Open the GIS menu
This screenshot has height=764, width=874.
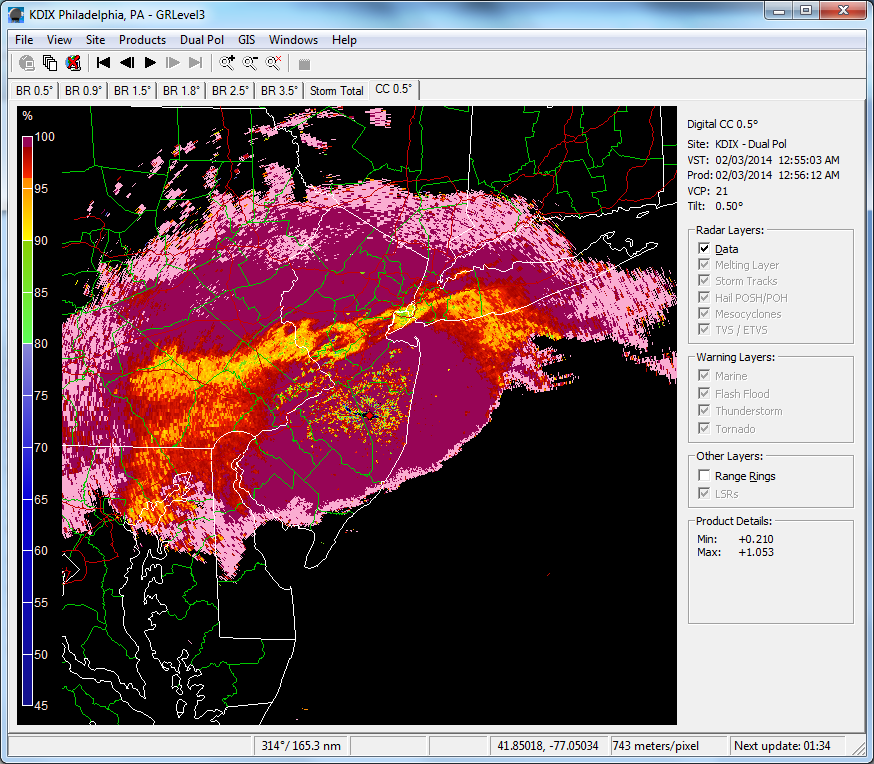click(x=246, y=40)
